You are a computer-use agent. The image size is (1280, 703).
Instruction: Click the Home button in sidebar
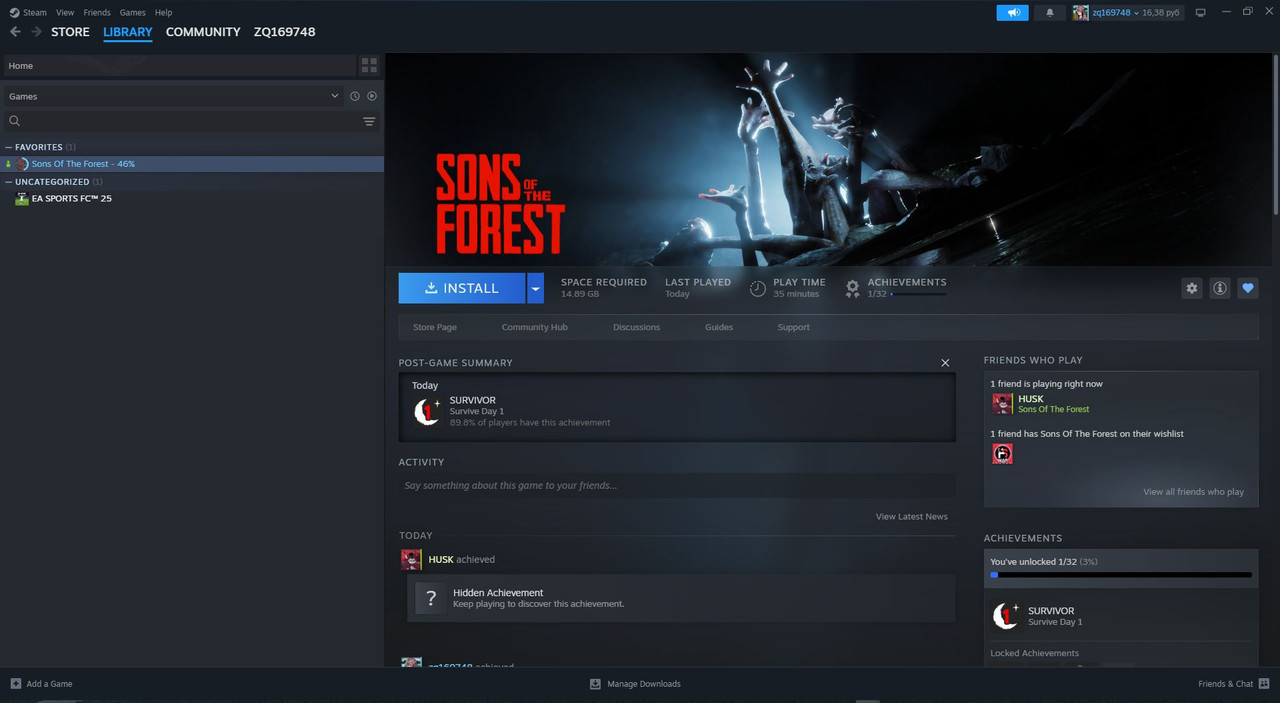tap(179, 65)
